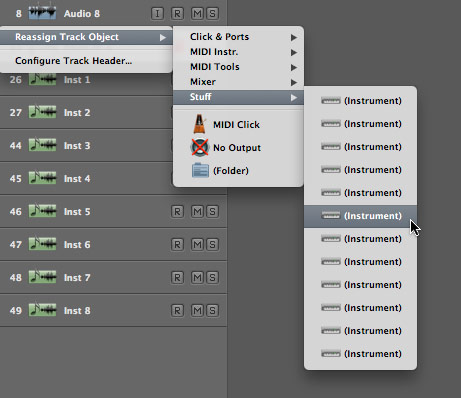Screen dimensions: 461x398
Task: Record-enable the Inst 7 track
Action: pos(177,278)
